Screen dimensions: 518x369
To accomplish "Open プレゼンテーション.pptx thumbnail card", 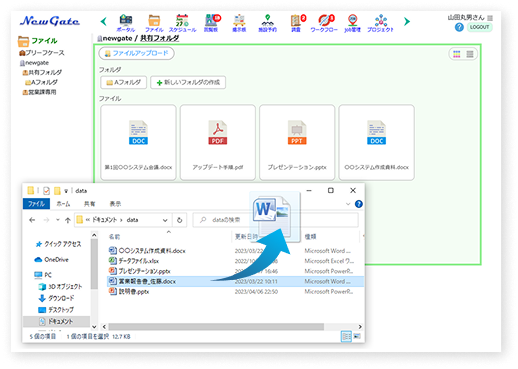I will click(x=297, y=143).
